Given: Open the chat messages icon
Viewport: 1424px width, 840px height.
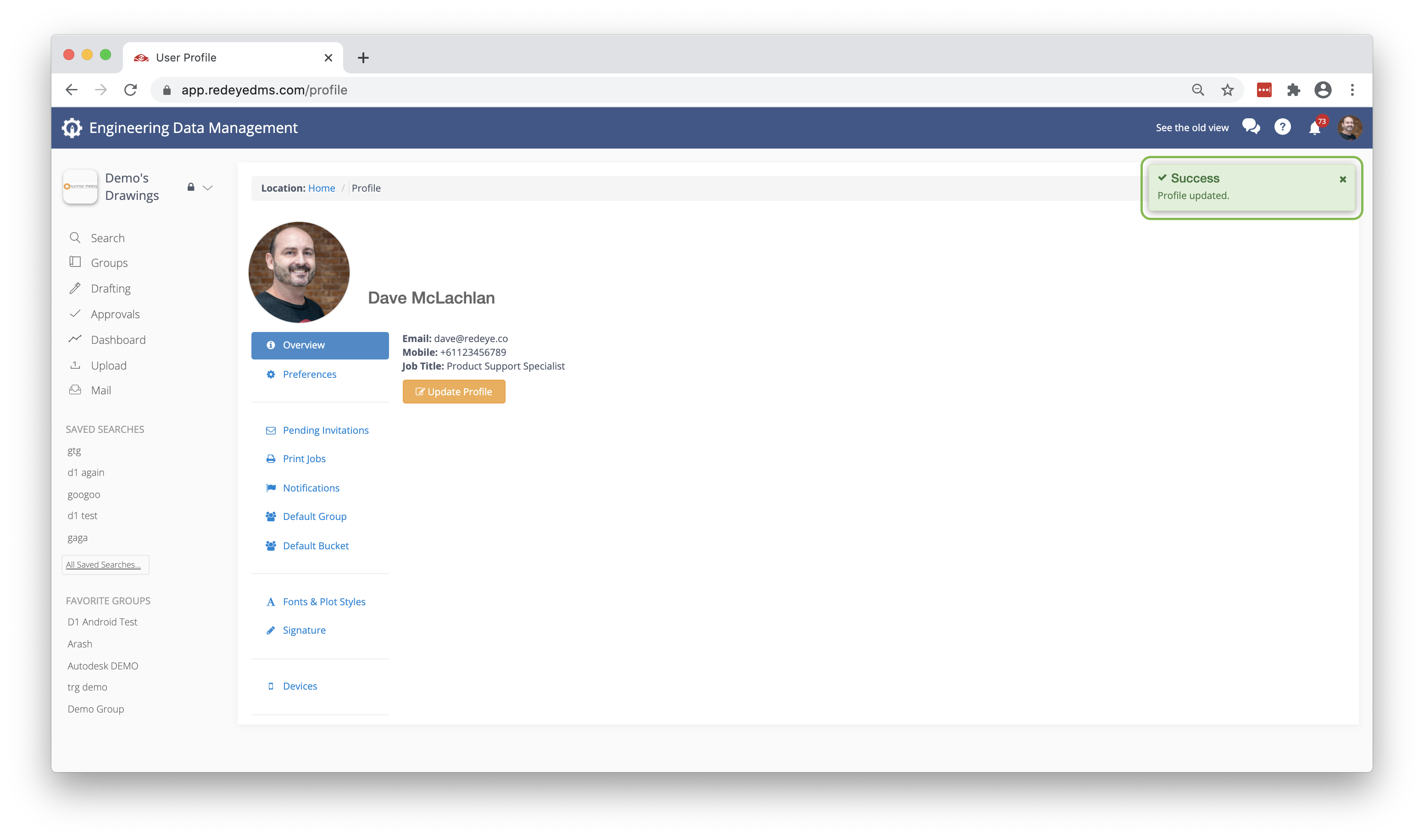Looking at the screenshot, I should pyautogui.click(x=1251, y=127).
